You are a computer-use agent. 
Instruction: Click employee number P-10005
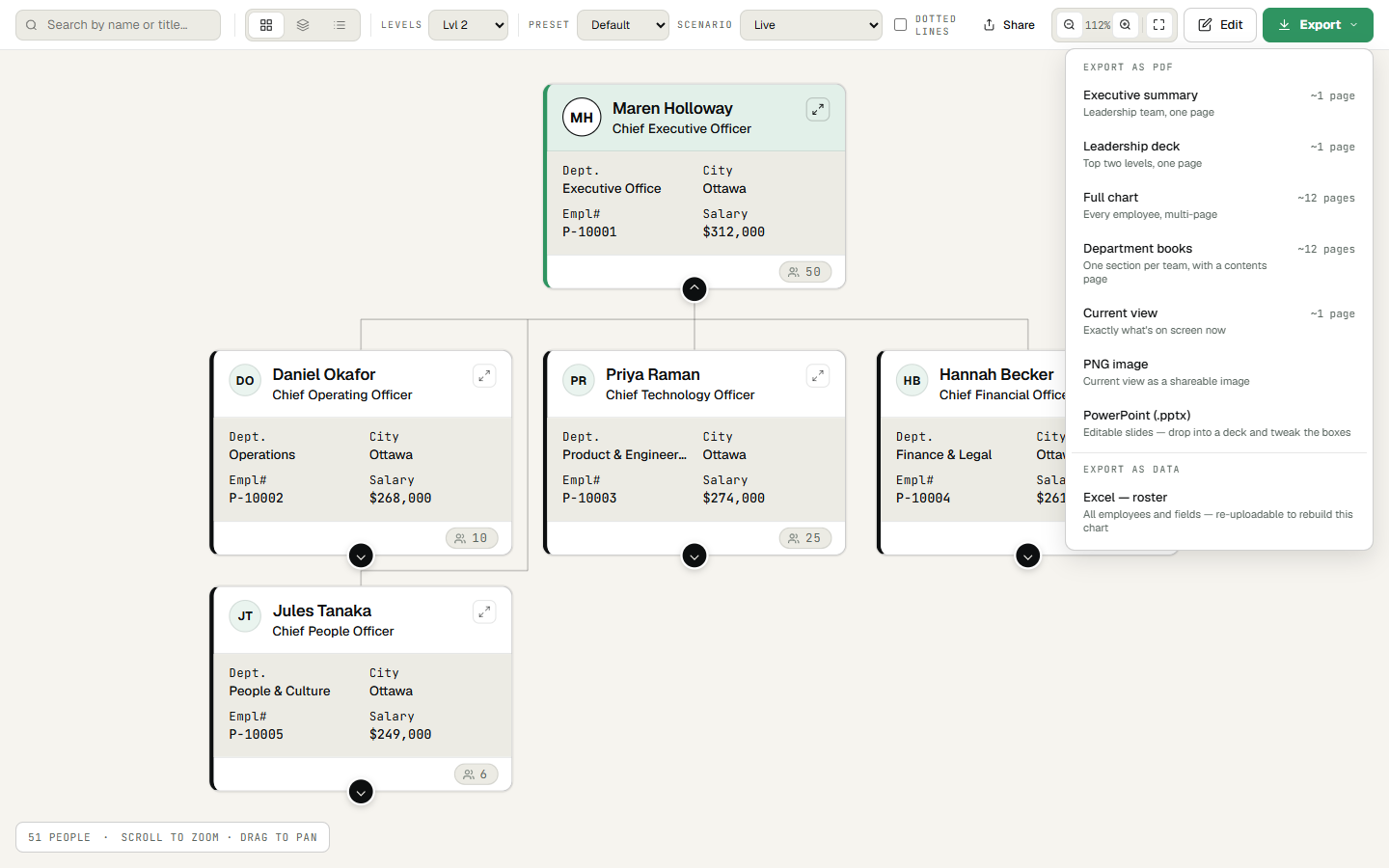click(257, 735)
